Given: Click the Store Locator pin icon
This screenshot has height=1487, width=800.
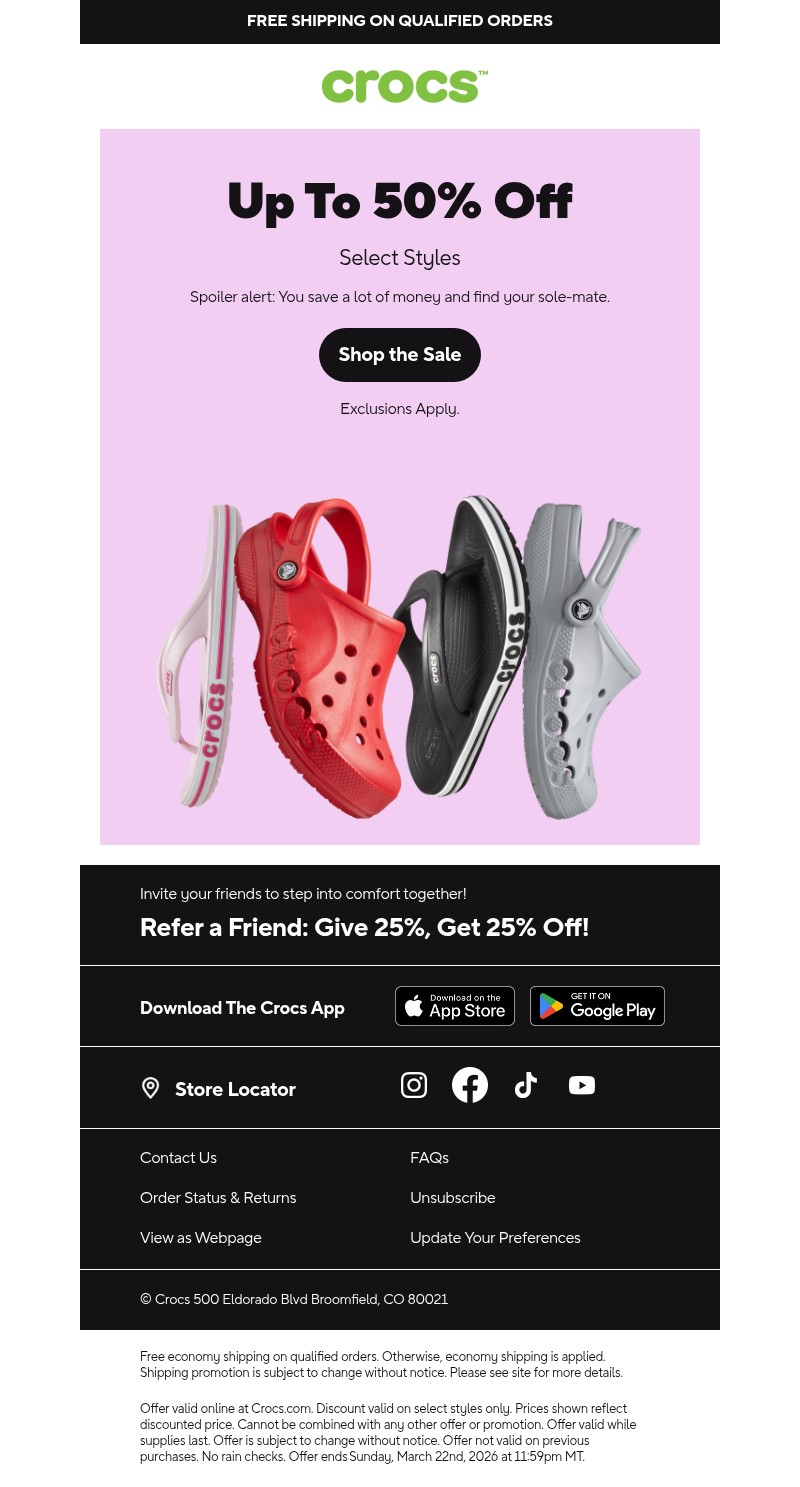Looking at the screenshot, I should [151, 1088].
